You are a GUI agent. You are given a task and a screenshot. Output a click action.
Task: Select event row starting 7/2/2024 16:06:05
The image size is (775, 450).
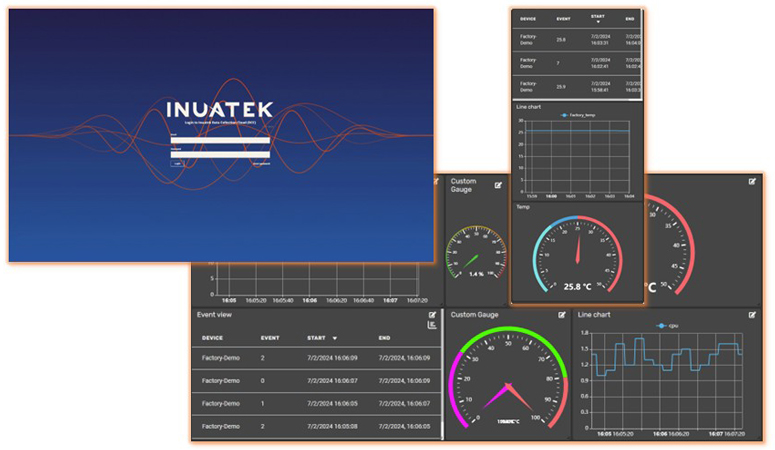316,404
